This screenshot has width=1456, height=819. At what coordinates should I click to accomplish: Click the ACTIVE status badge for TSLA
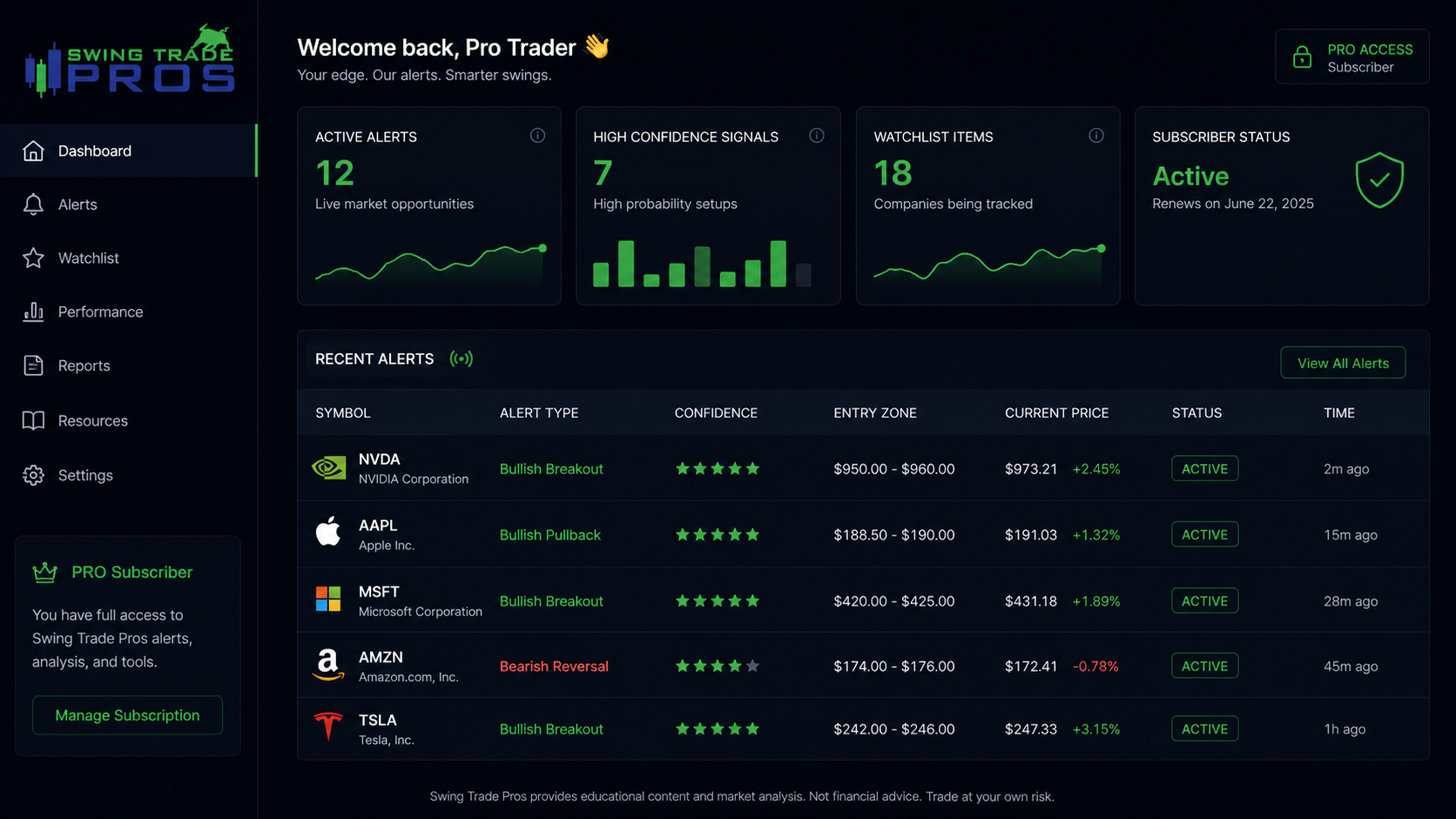[x=1204, y=728]
